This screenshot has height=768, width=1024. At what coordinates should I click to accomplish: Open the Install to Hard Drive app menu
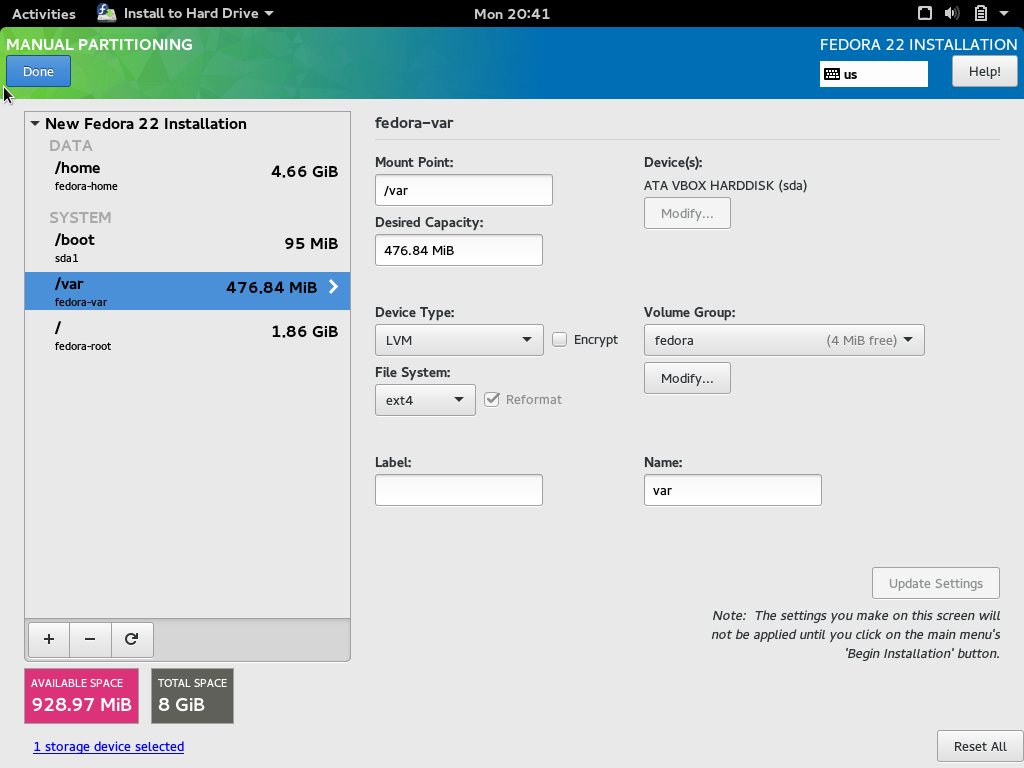(x=185, y=13)
